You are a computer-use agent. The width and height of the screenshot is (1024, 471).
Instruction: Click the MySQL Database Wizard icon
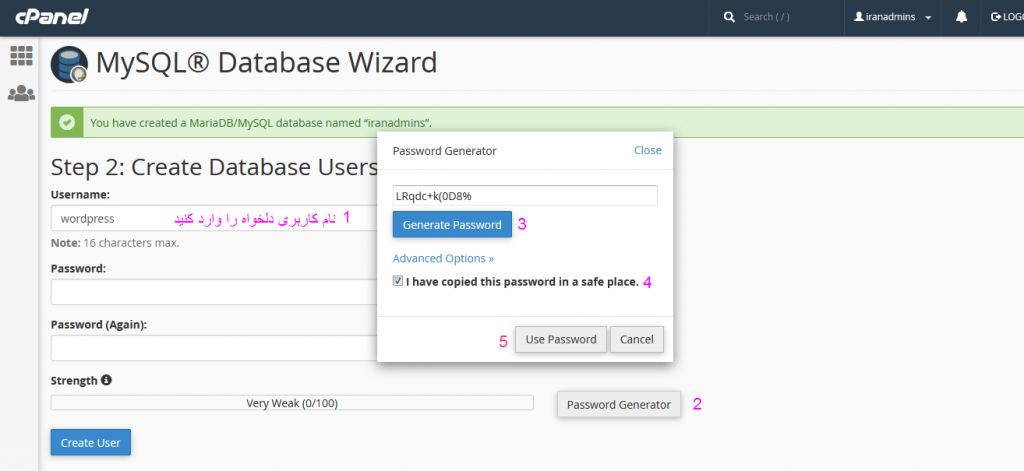69,64
